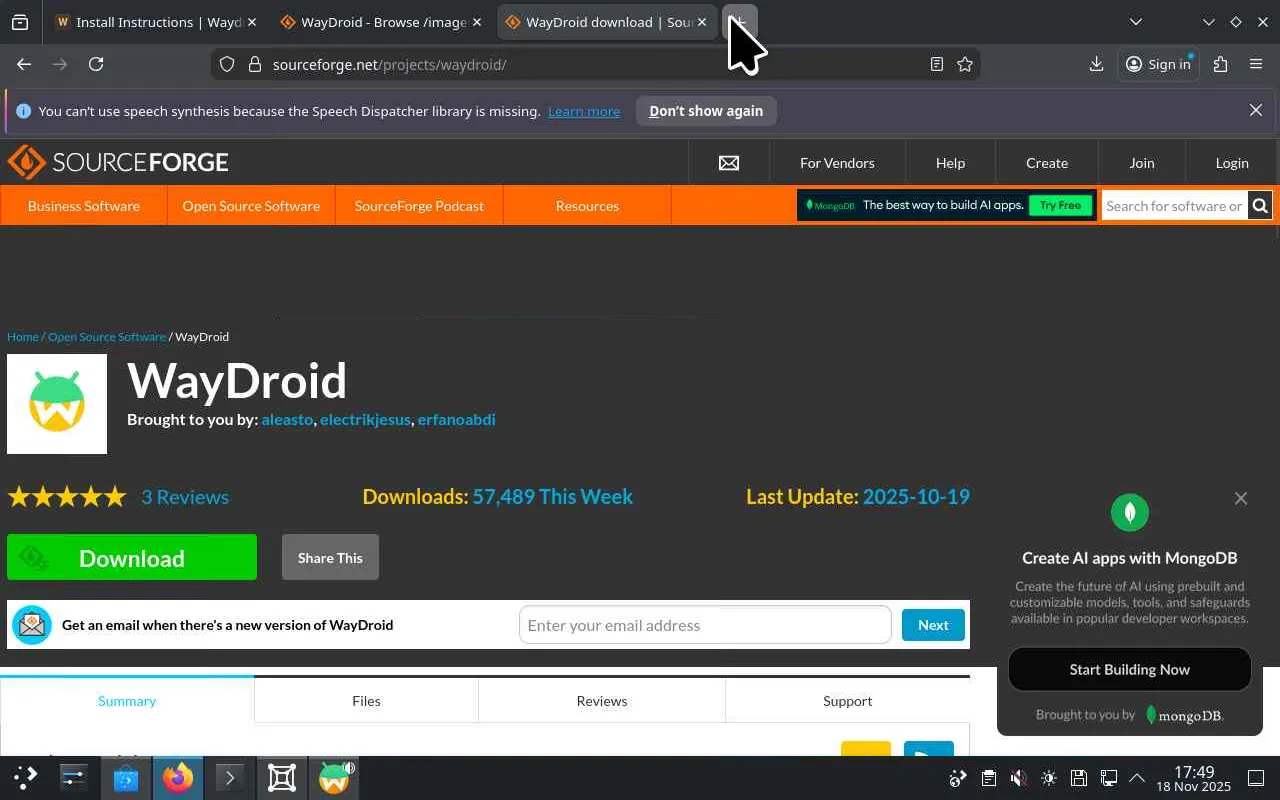Open the KDE application launcher
This screenshot has height=800, width=1280.
click(26, 778)
